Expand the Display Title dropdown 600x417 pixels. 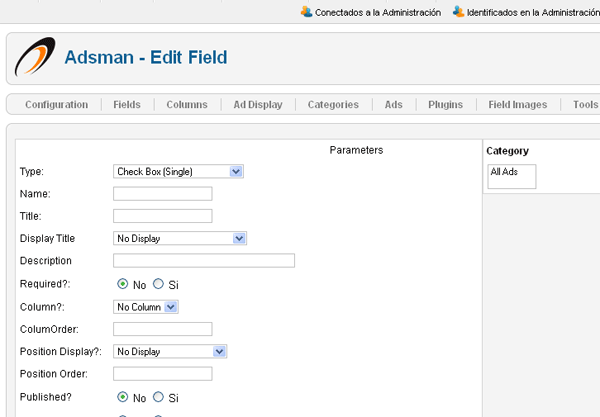pyautogui.click(x=180, y=238)
